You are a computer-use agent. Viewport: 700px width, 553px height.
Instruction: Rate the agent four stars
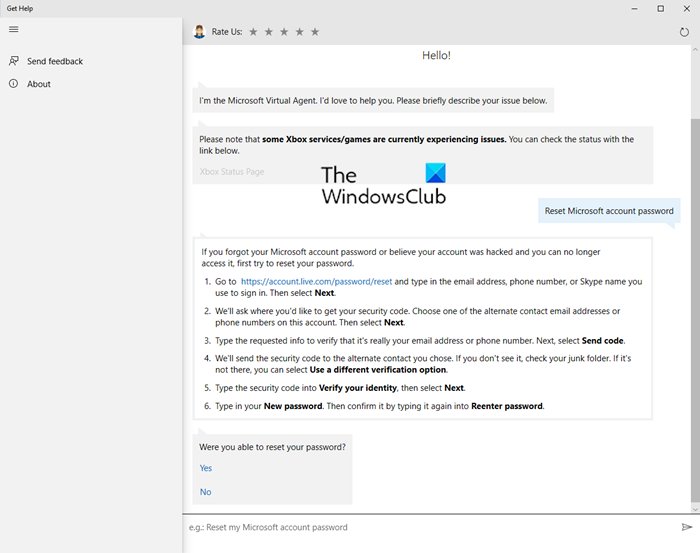[300, 32]
